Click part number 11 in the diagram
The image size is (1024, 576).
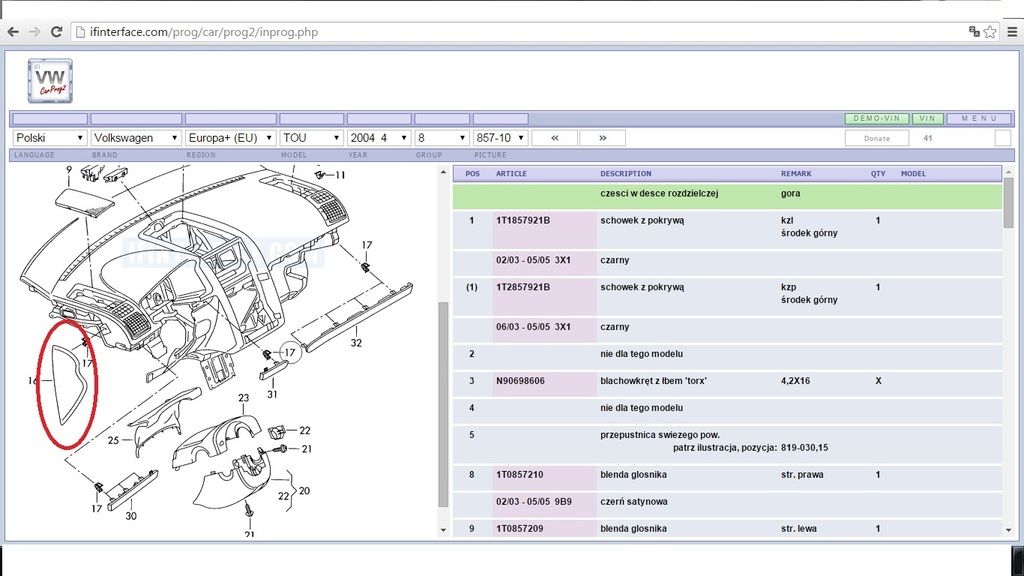coord(340,175)
